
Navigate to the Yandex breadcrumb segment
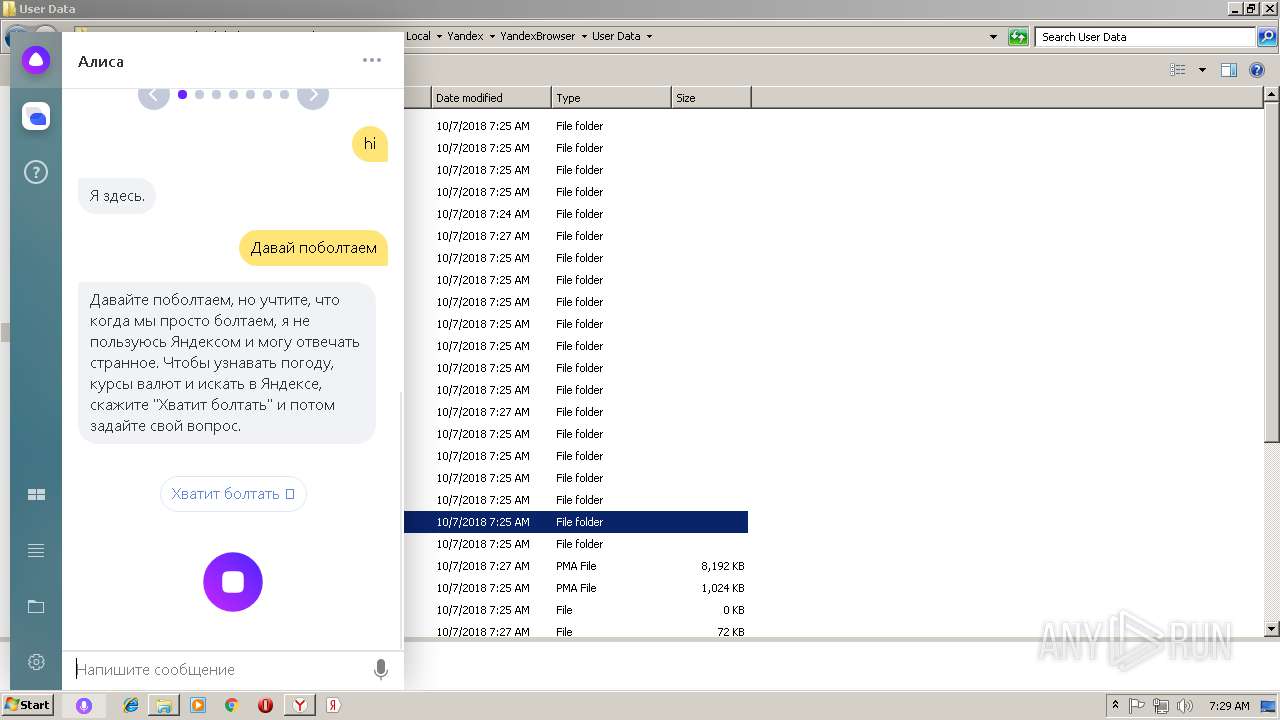click(465, 37)
